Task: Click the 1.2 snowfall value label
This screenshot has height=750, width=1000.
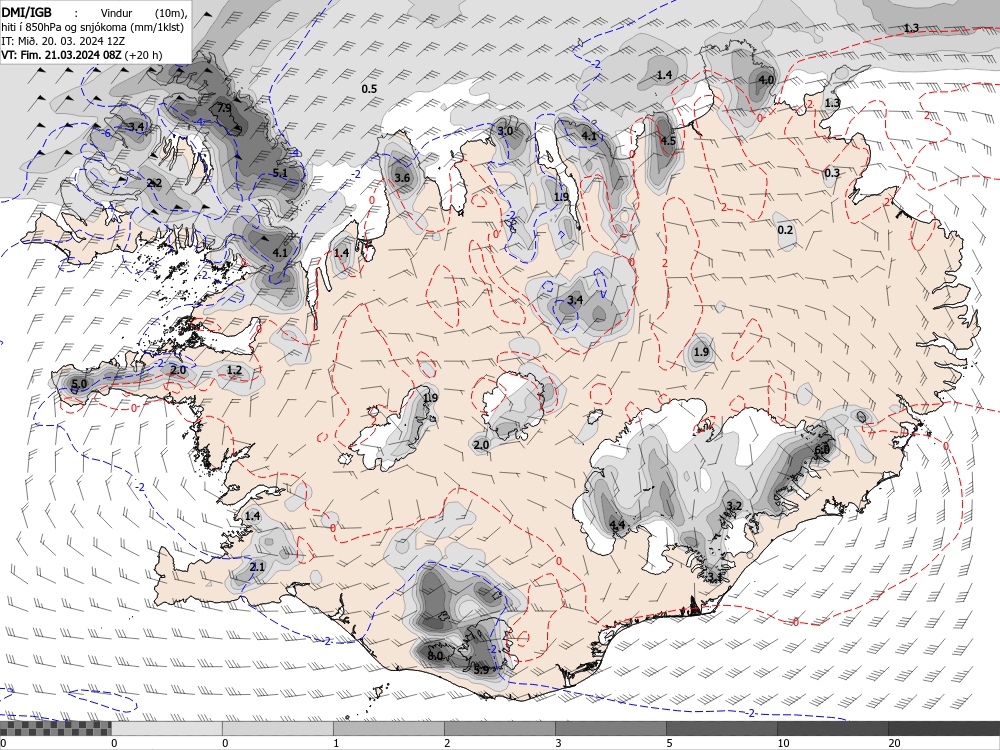Action: (x=234, y=370)
